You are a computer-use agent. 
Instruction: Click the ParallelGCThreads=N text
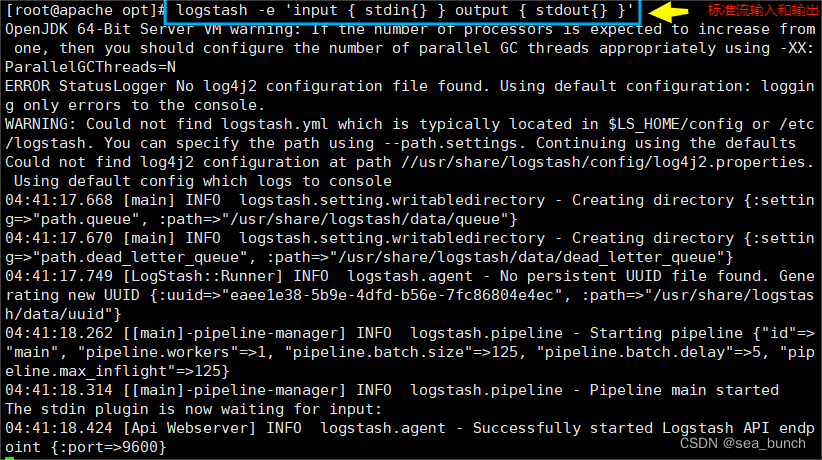(x=92, y=67)
